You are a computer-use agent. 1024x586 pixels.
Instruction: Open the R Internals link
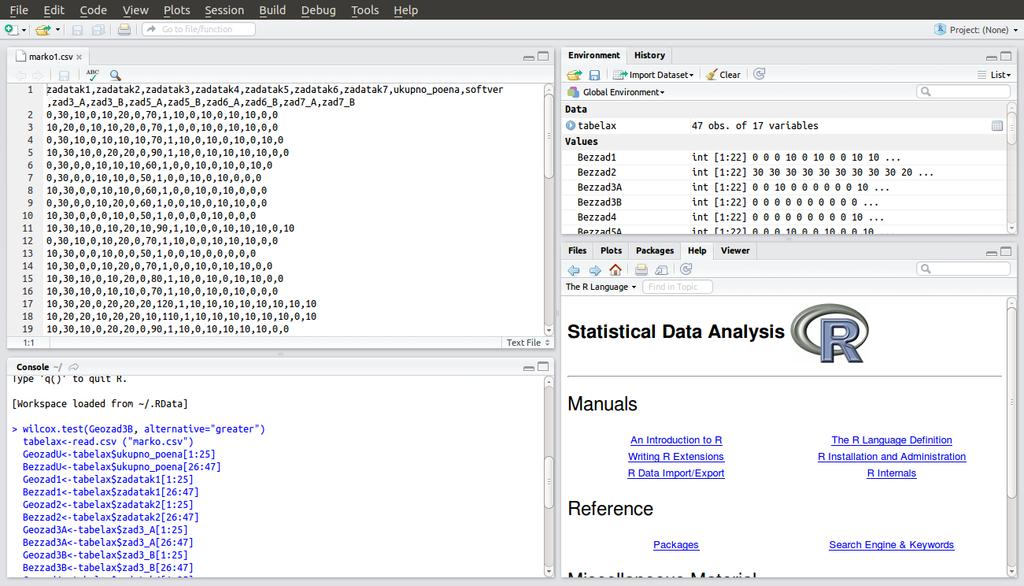(891, 473)
